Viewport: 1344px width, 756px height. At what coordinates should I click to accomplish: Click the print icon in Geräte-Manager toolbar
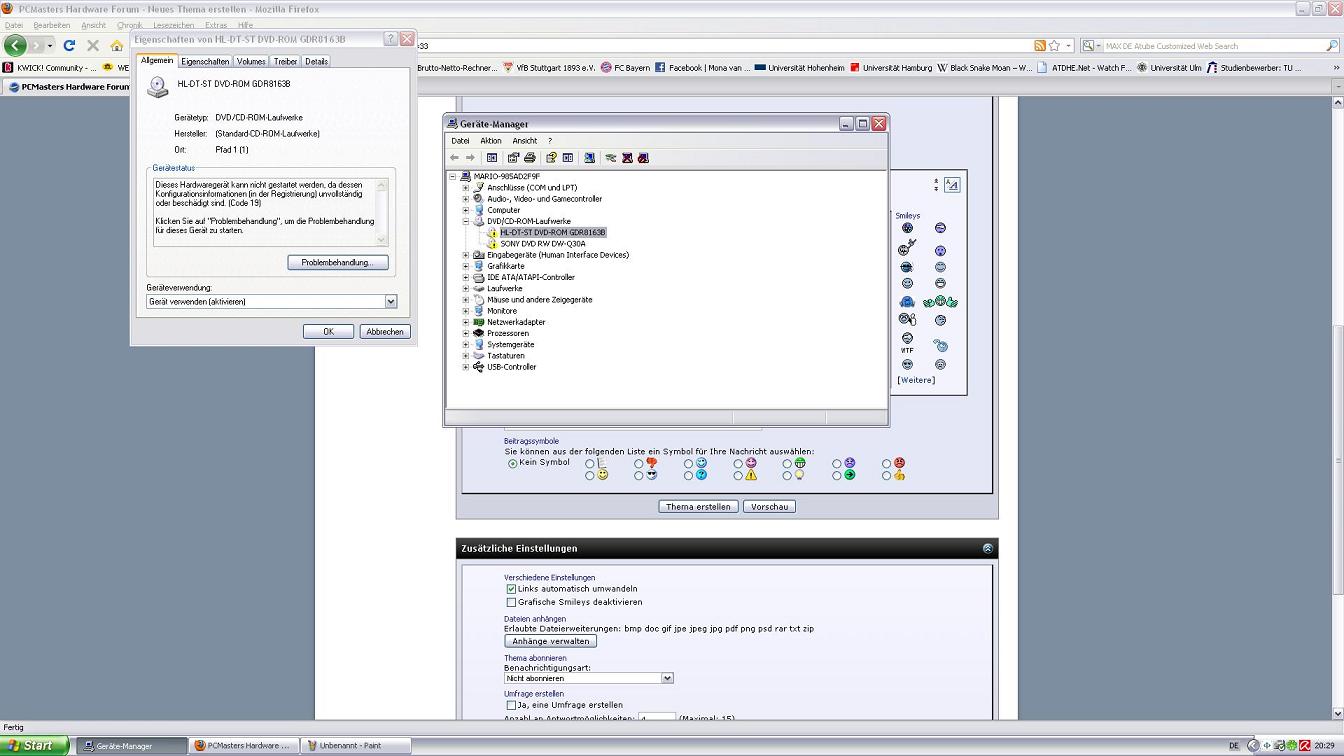pos(530,158)
